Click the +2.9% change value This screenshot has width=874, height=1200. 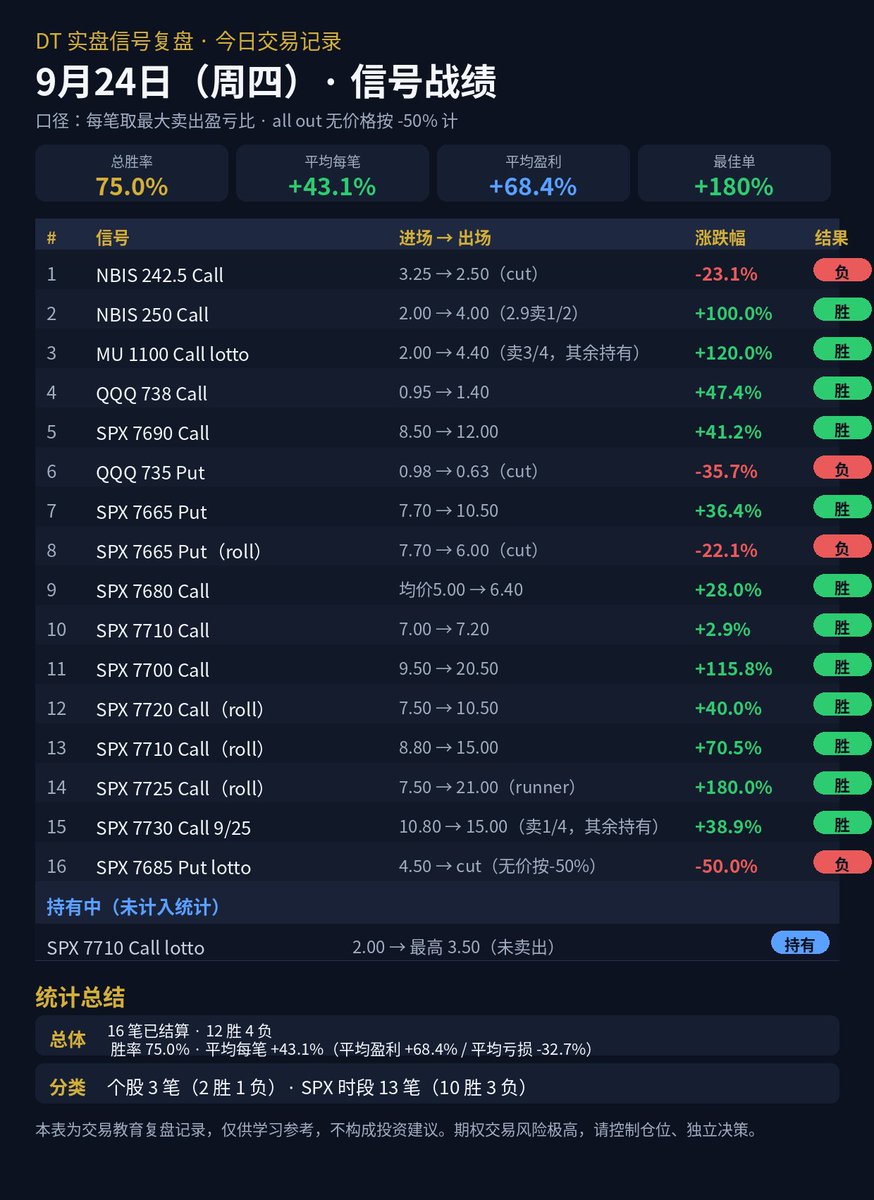click(722, 629)
